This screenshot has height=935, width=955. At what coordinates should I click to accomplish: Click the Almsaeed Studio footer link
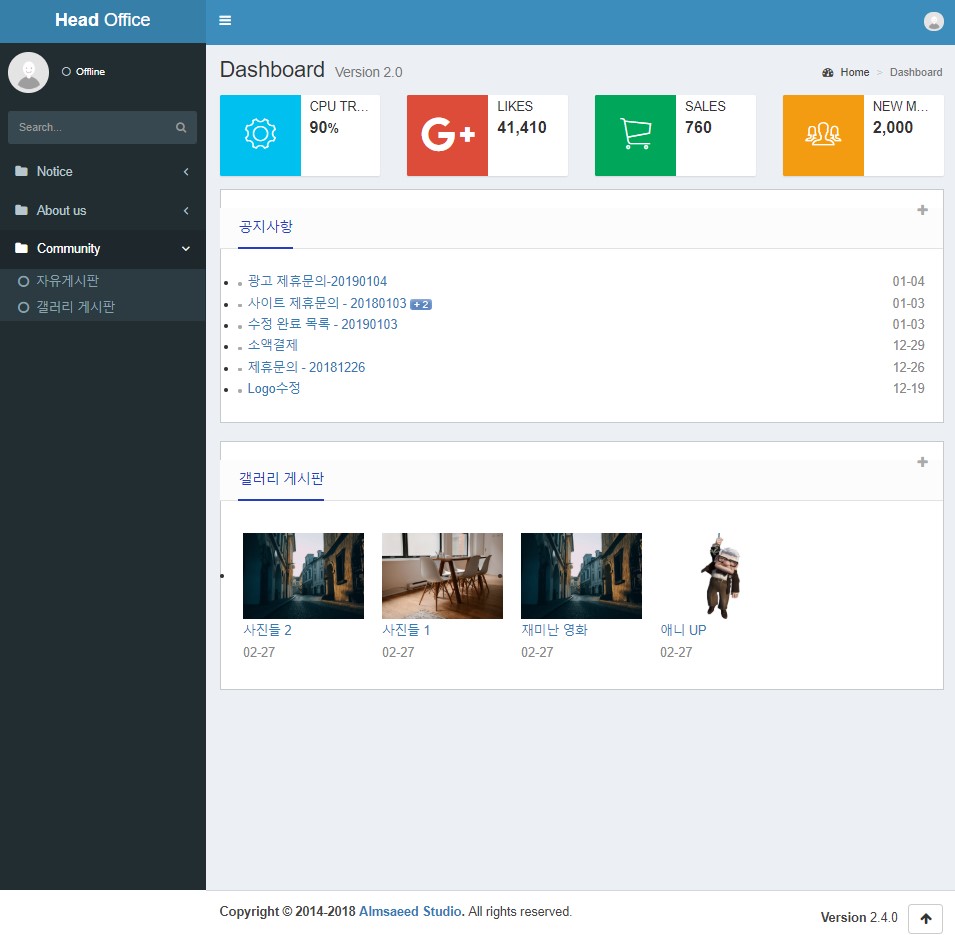[x=410, y=912]
